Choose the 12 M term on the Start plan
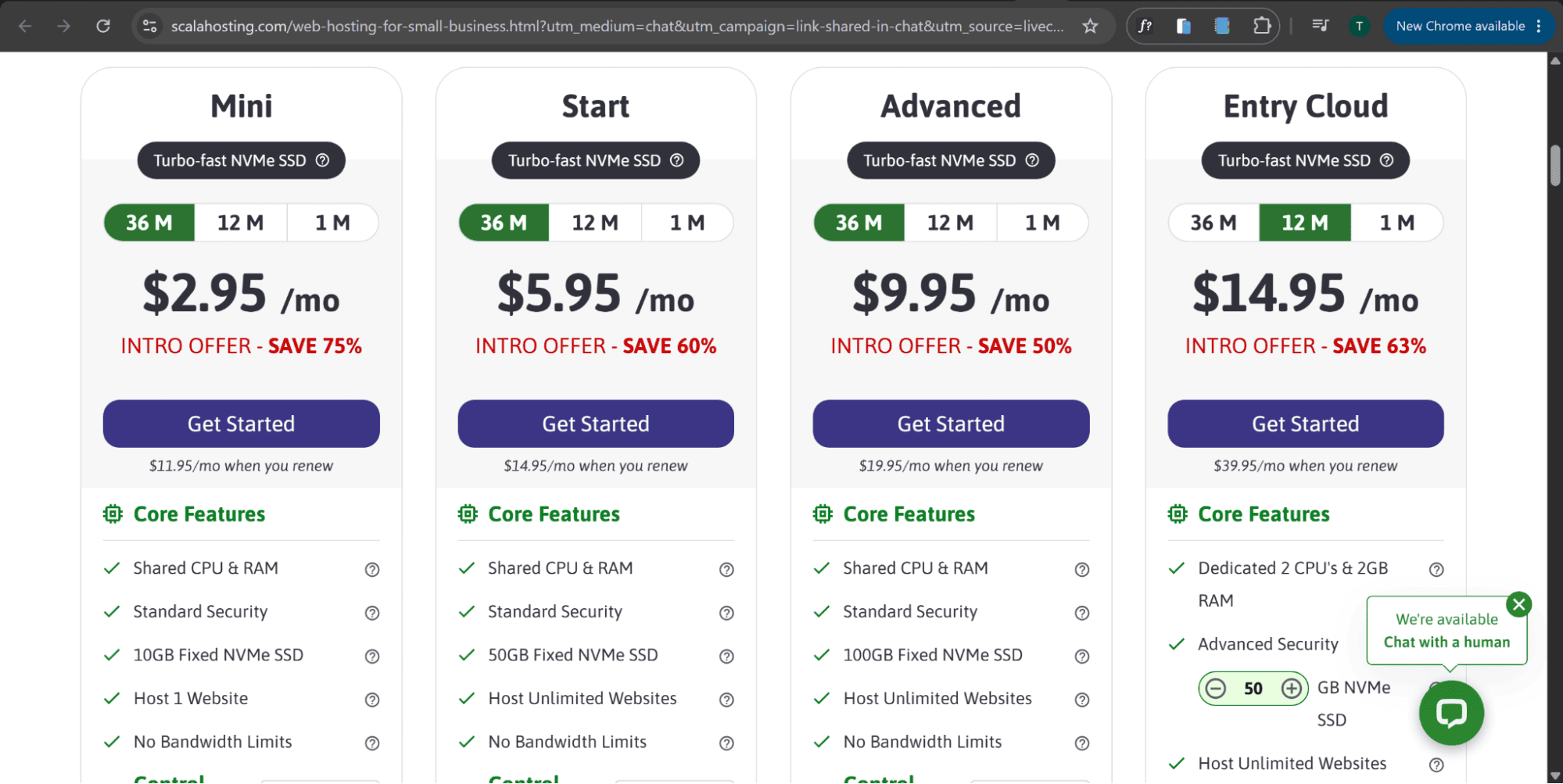This screenshot has height=784, width=1563. 595,223
